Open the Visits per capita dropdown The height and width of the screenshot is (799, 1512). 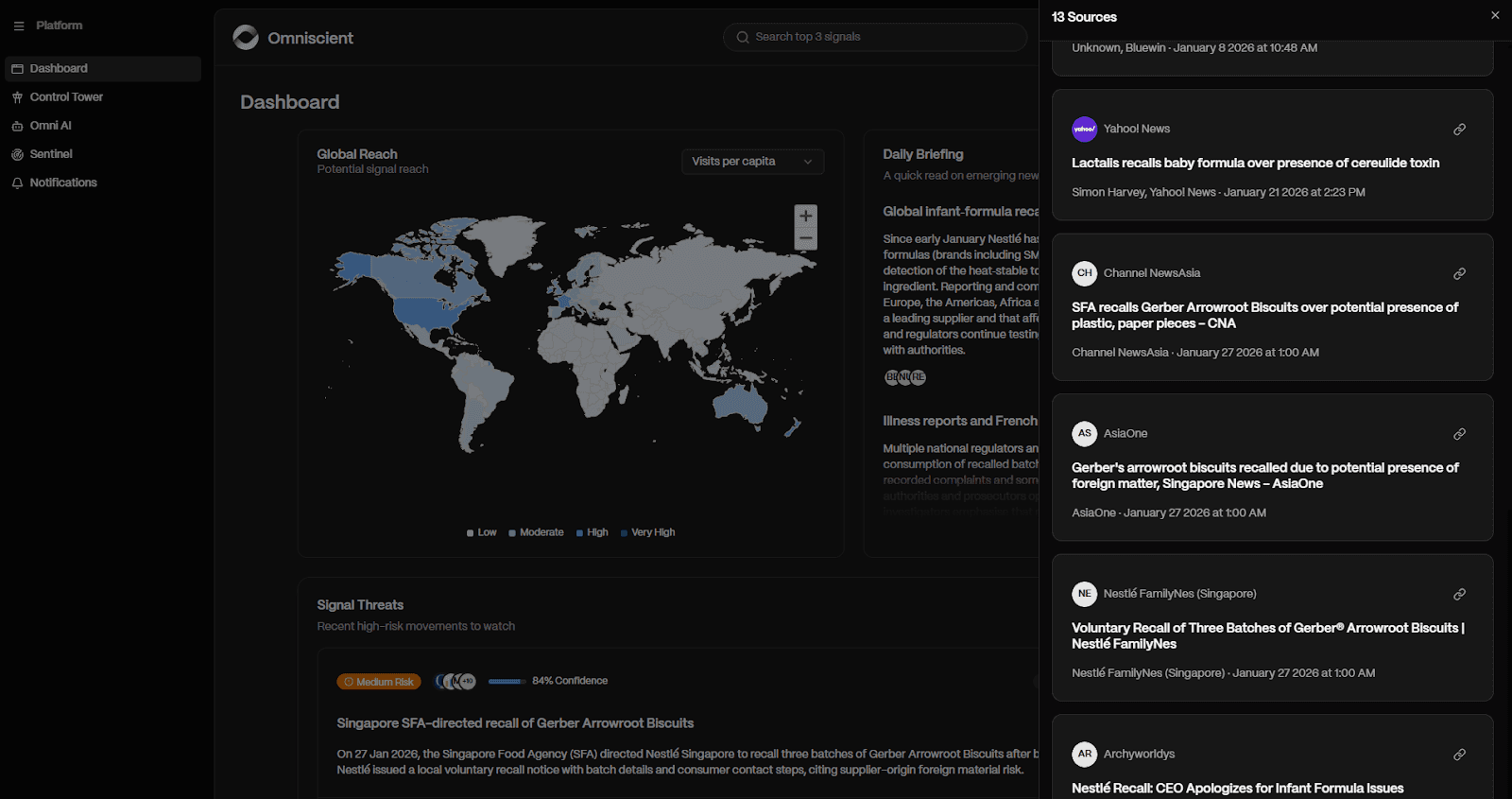click(752, 162)
